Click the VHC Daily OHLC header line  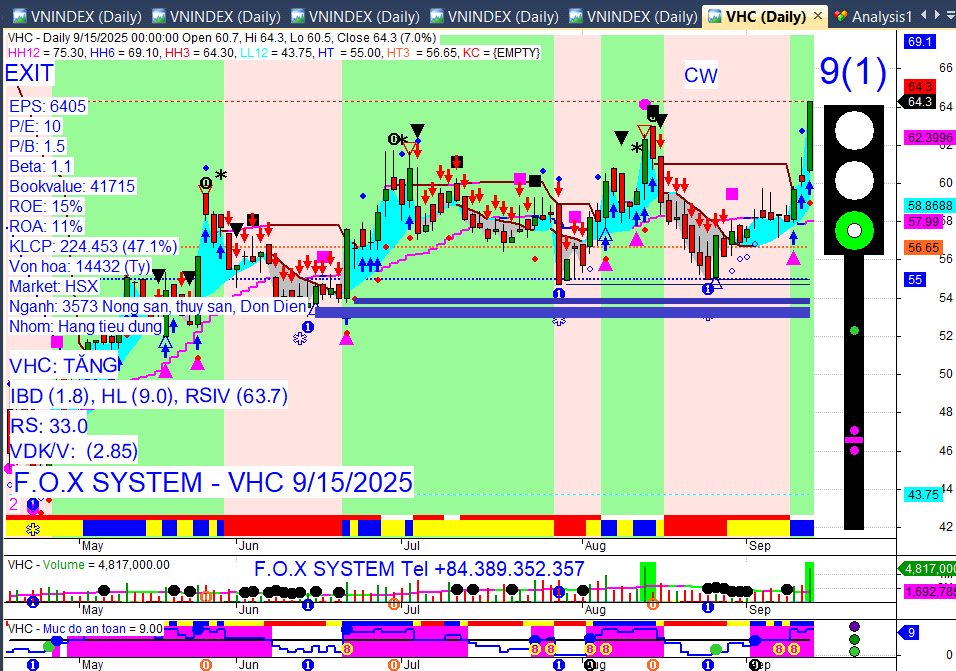[x=222, y=38]
